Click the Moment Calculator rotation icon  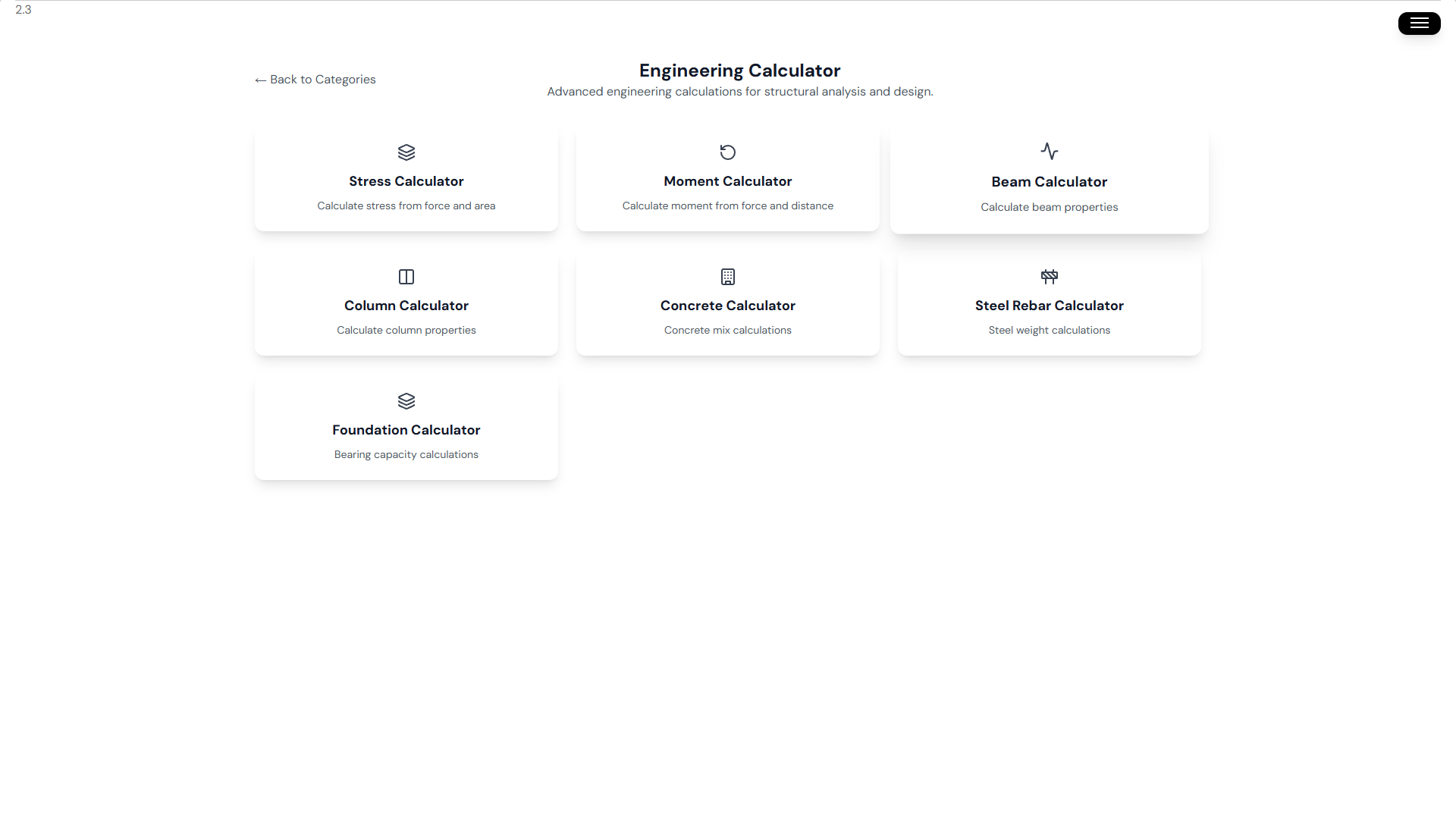(727, 152)
